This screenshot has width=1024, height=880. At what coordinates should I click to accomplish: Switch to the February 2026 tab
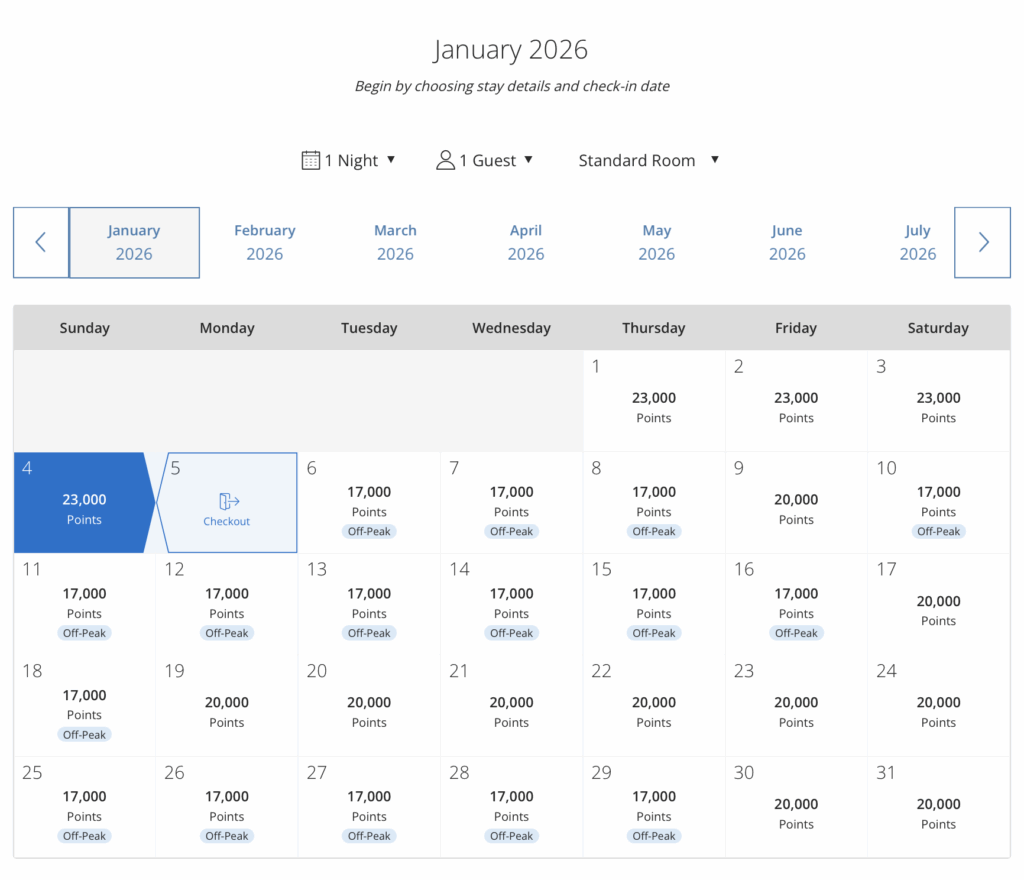click(x=265, y=242)
